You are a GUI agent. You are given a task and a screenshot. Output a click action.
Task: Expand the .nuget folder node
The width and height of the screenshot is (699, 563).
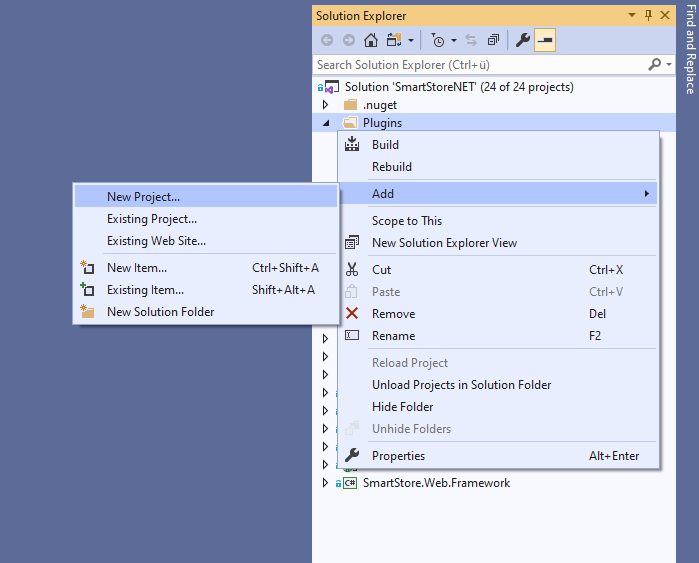click(x=324, y=105)
